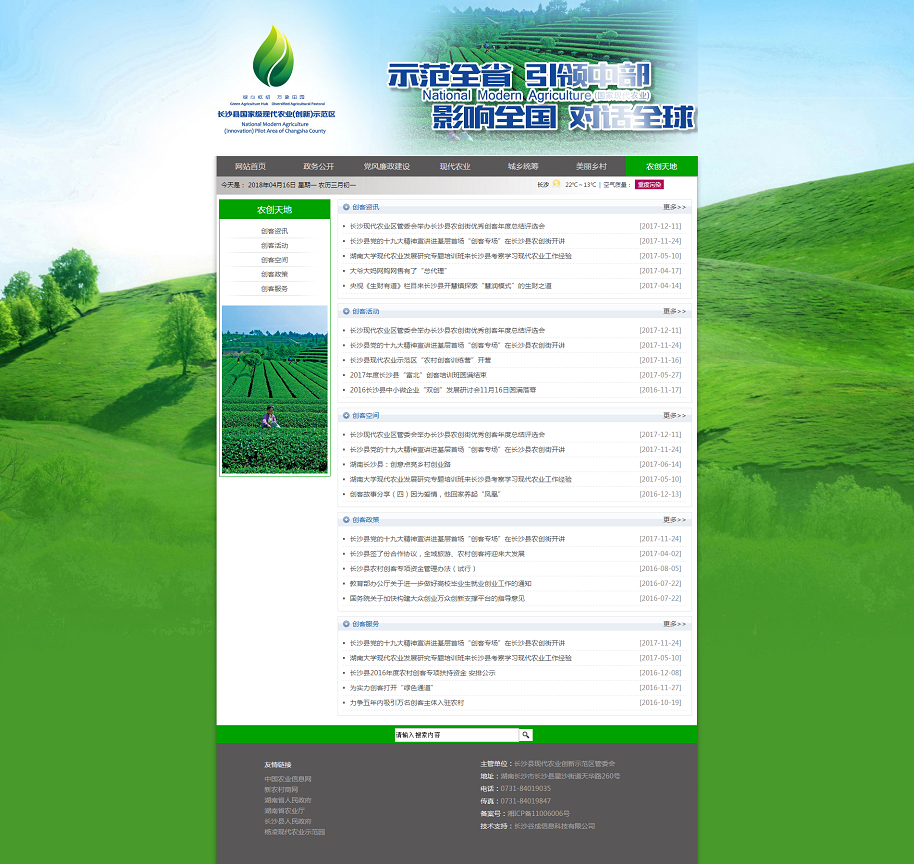Show more items in the 创客政策 section
Image resolution: width=914 pixels, height=864 pixels.
(674, 519)
